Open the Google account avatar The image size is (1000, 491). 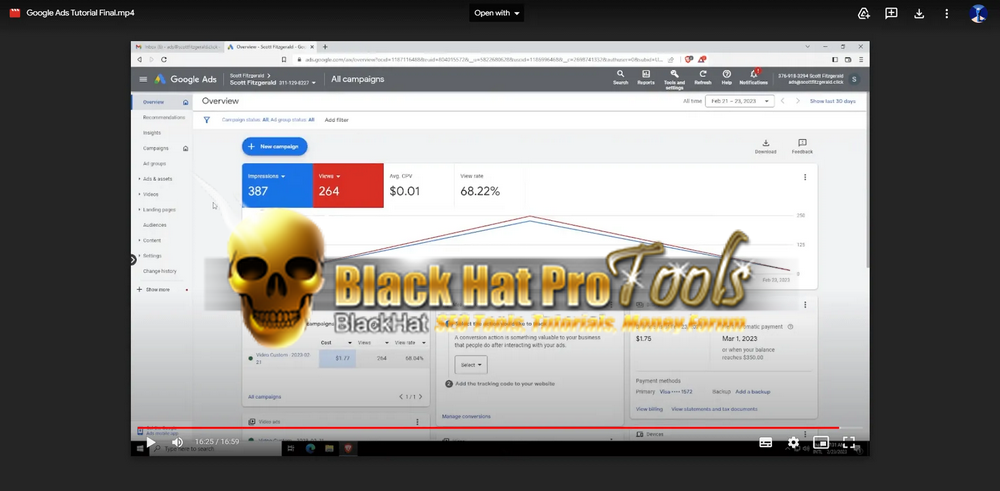click(978, 13)
